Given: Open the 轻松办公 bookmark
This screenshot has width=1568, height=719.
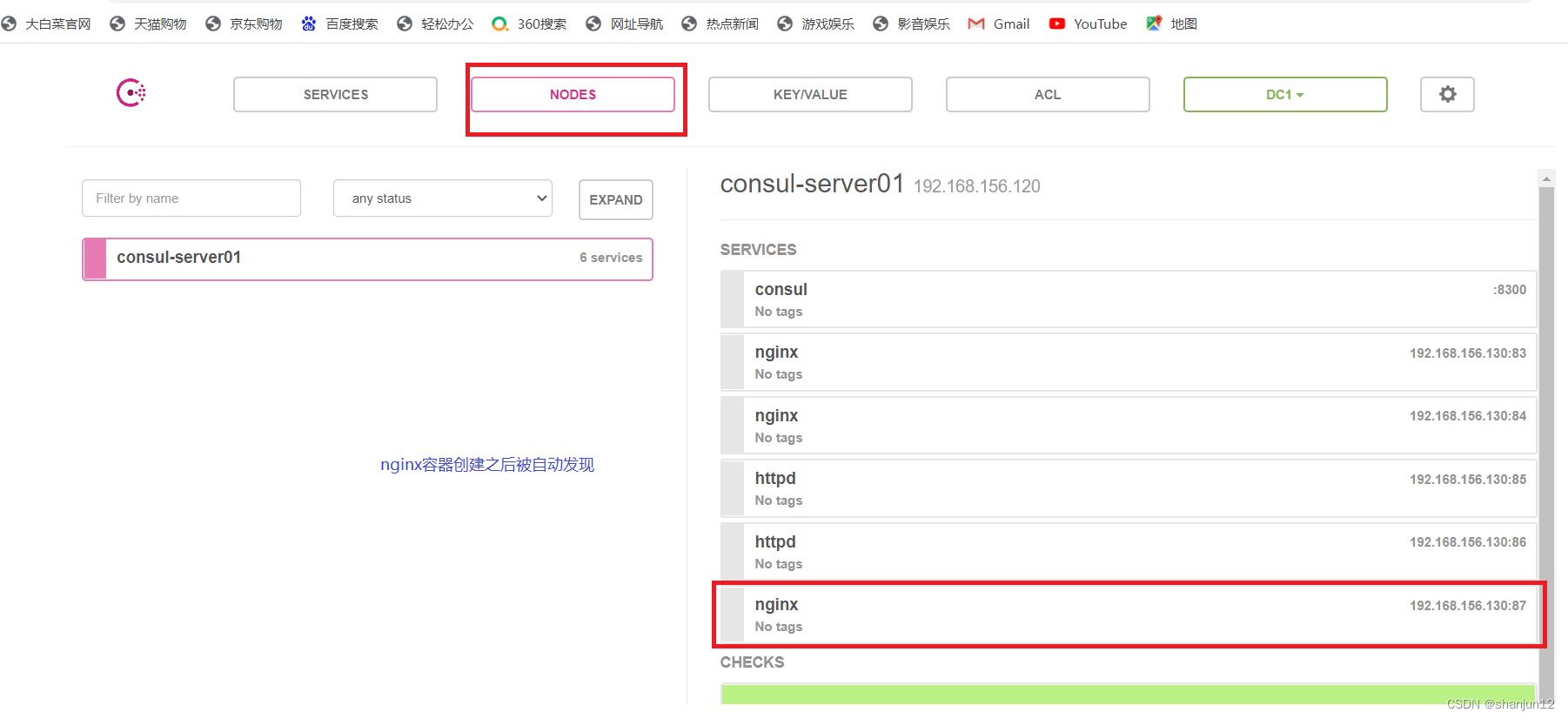Looking at the screenshot, I should click(436, 24).
